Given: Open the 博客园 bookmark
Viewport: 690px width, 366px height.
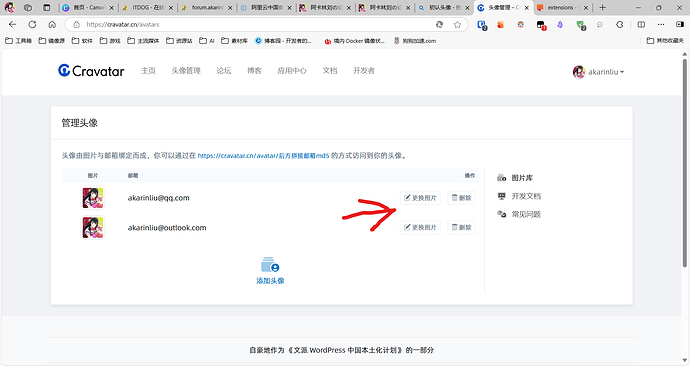Looking at the screenshot, I should click(x=283, y=41).
